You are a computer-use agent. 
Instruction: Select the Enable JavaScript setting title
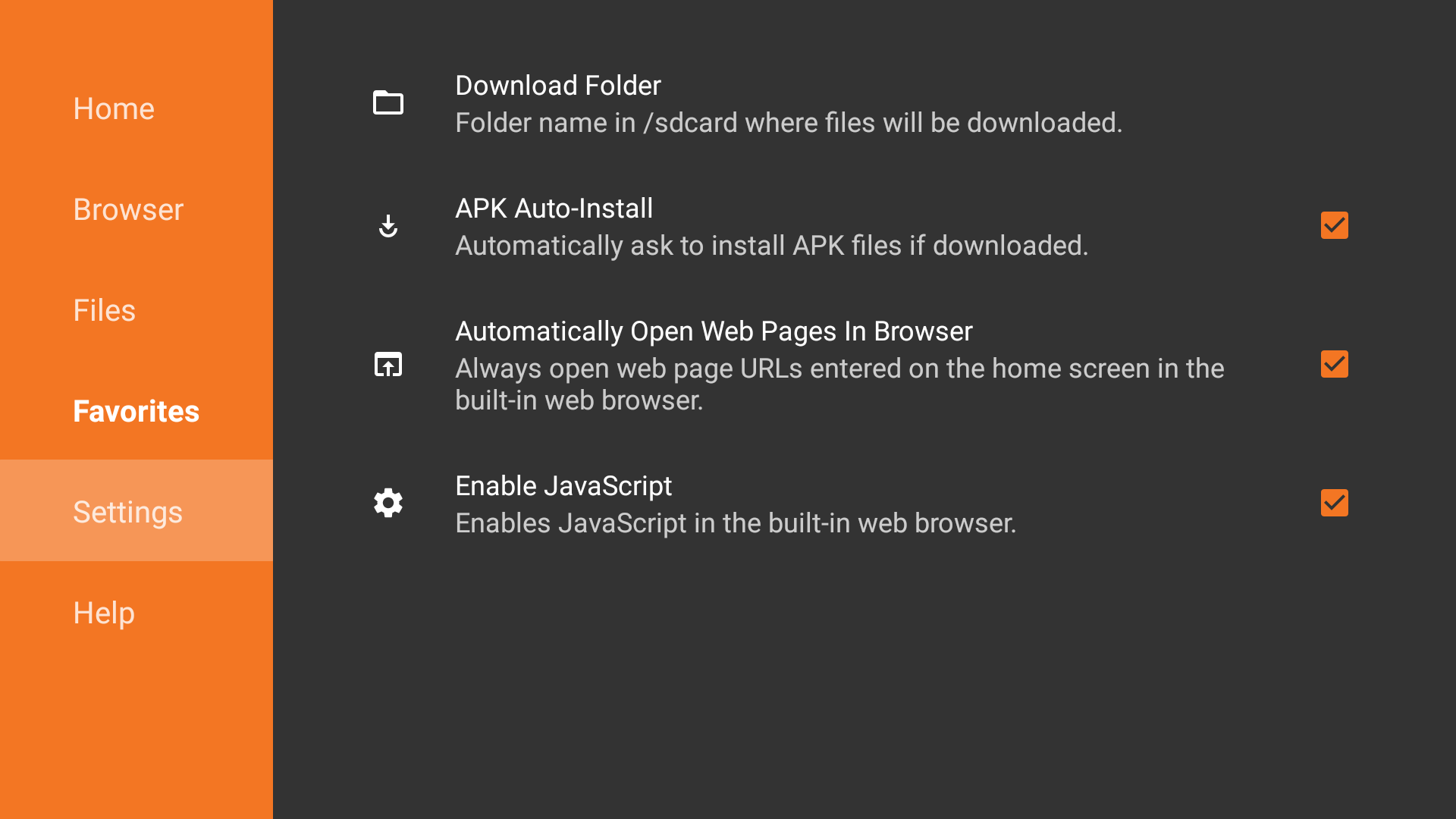coord(563,486)
